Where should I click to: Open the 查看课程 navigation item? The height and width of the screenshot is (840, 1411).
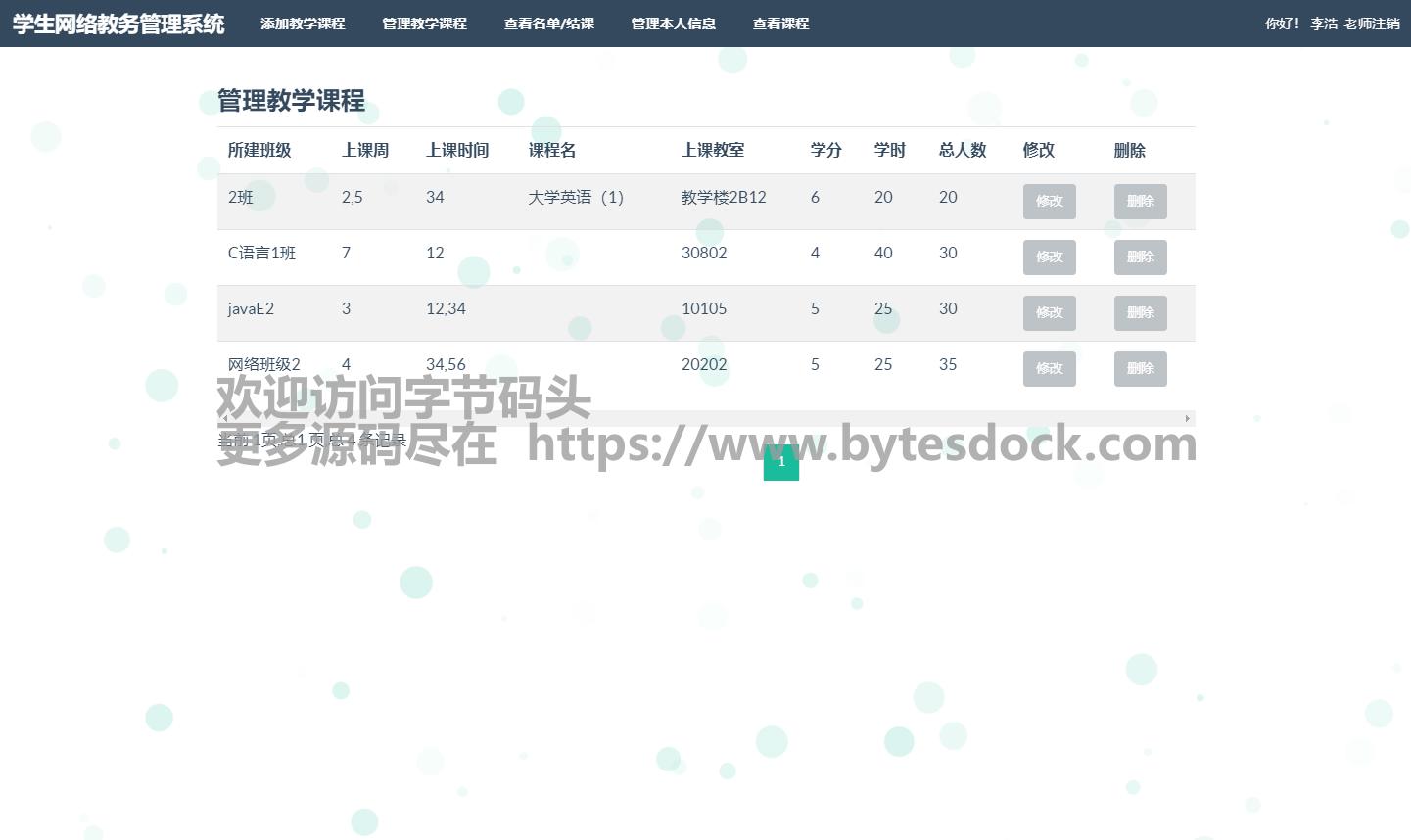[780, 23]
